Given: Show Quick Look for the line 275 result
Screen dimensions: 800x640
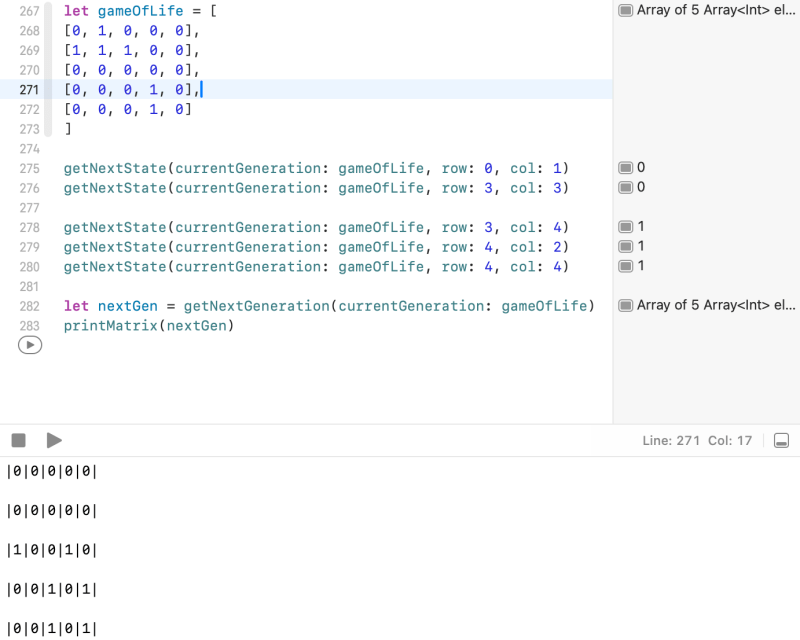Looking at the screenshot, I should point(626,168).
